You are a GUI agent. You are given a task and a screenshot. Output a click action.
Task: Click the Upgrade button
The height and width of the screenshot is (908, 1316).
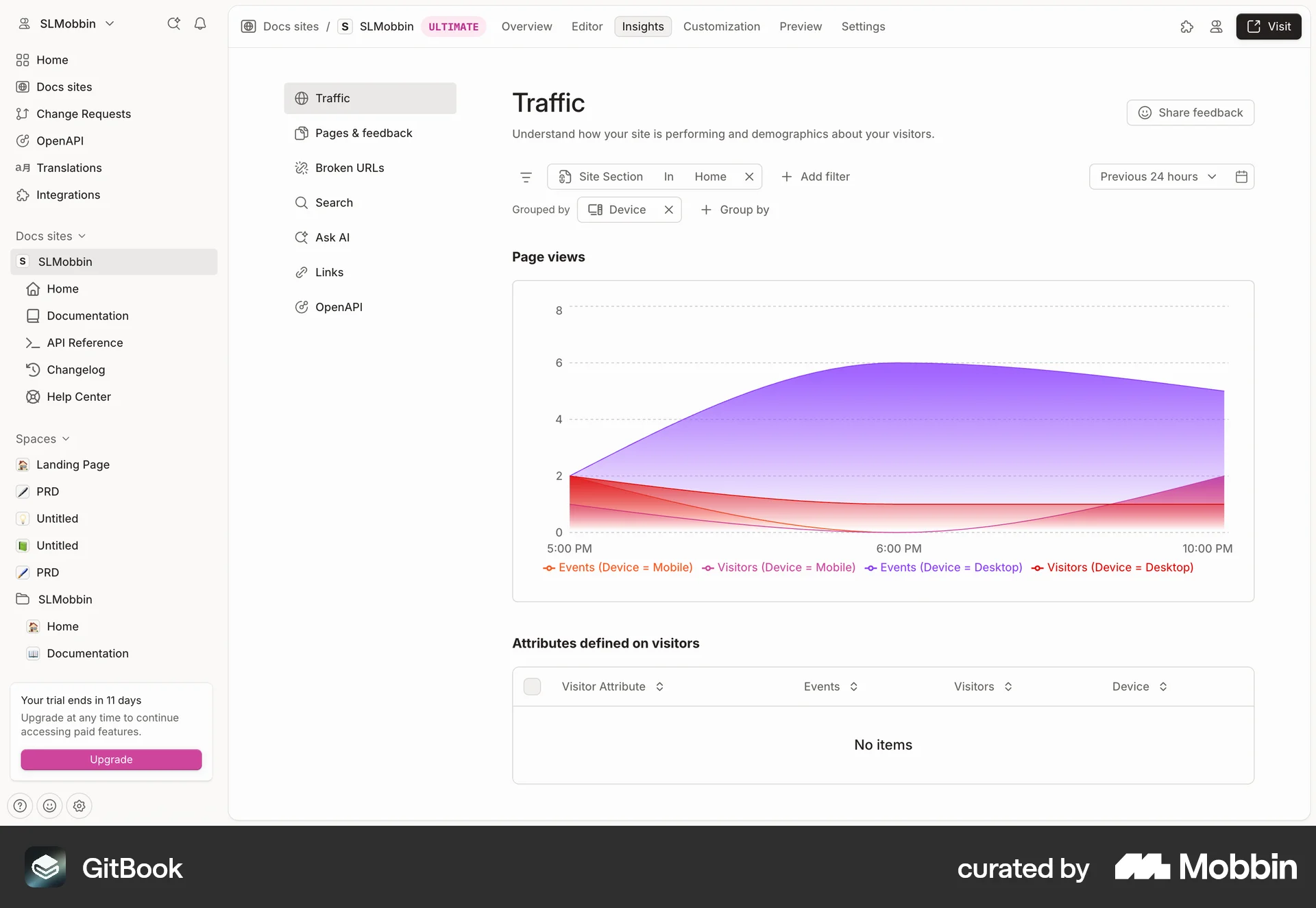pos(111,759)
